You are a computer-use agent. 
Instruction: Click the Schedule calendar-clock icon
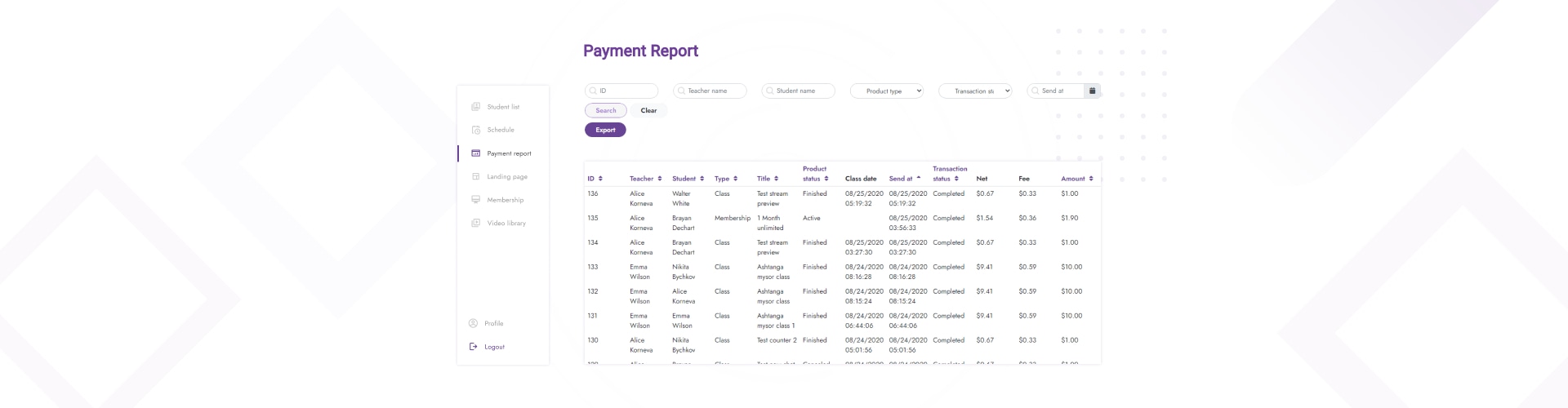click(475, 130)
